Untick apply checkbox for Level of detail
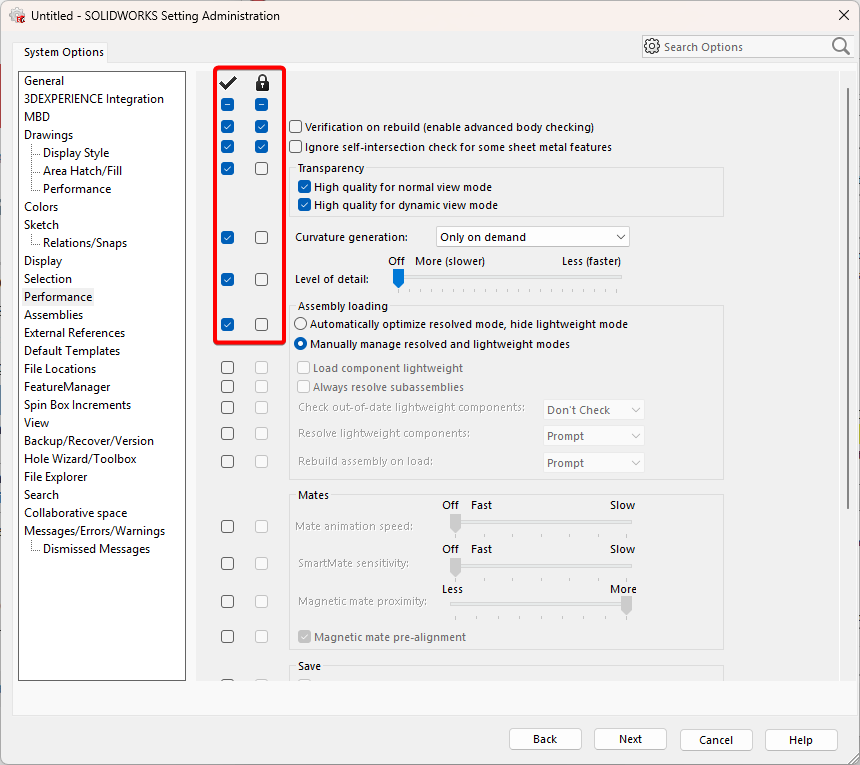The image size is (860, 765). pyautogui.click(x=228, y=280)
